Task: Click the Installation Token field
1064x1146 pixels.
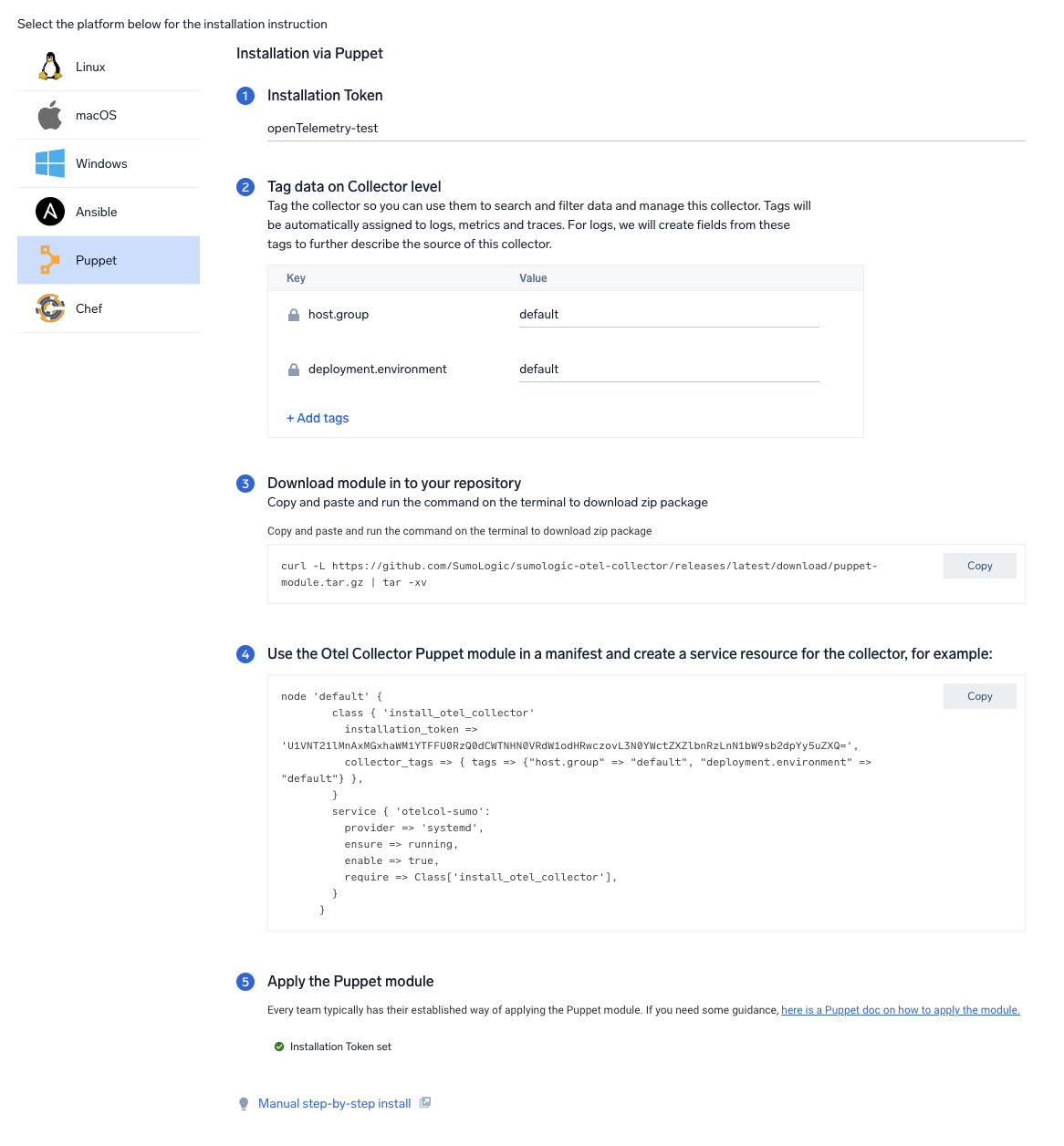Action: [645, 129]
